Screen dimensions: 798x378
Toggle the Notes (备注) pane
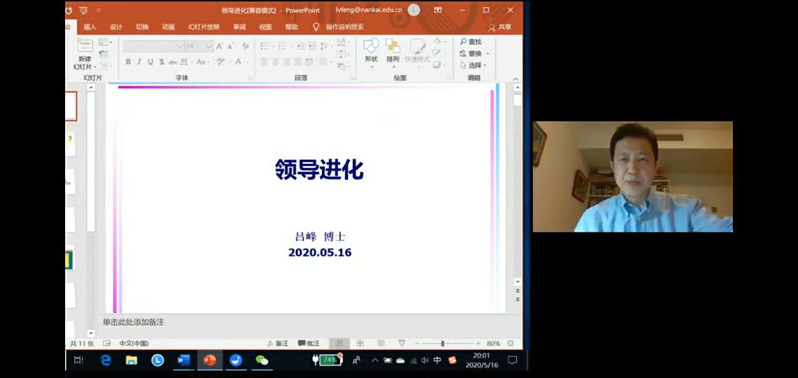(278, 343)
